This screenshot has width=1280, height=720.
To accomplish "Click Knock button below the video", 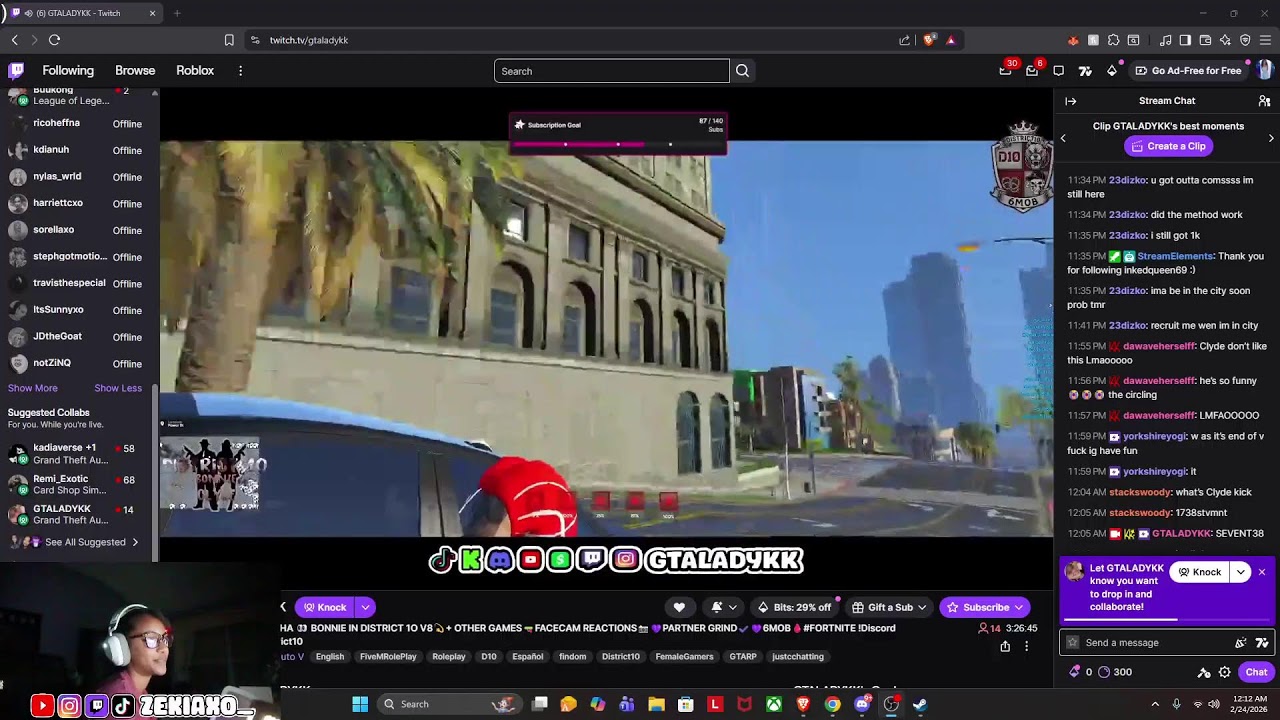I will [325, 607].
